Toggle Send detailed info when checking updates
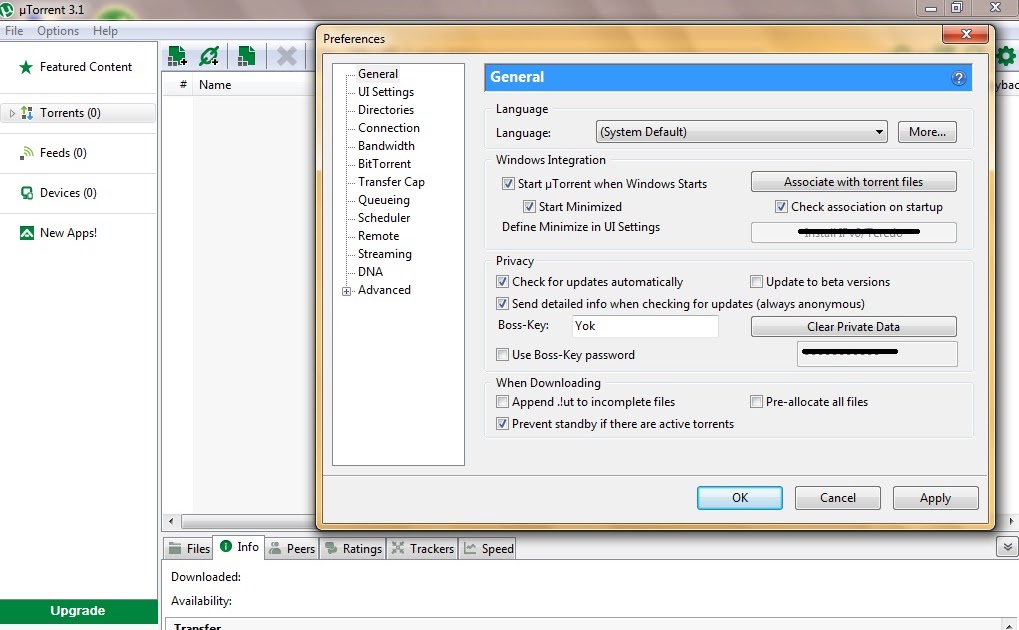This screenshot has height=630, width=1019. [502, 304]
